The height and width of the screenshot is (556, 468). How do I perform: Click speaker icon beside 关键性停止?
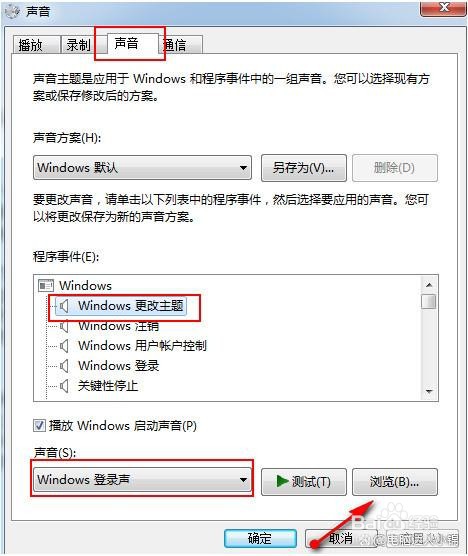tap(64, 386)
